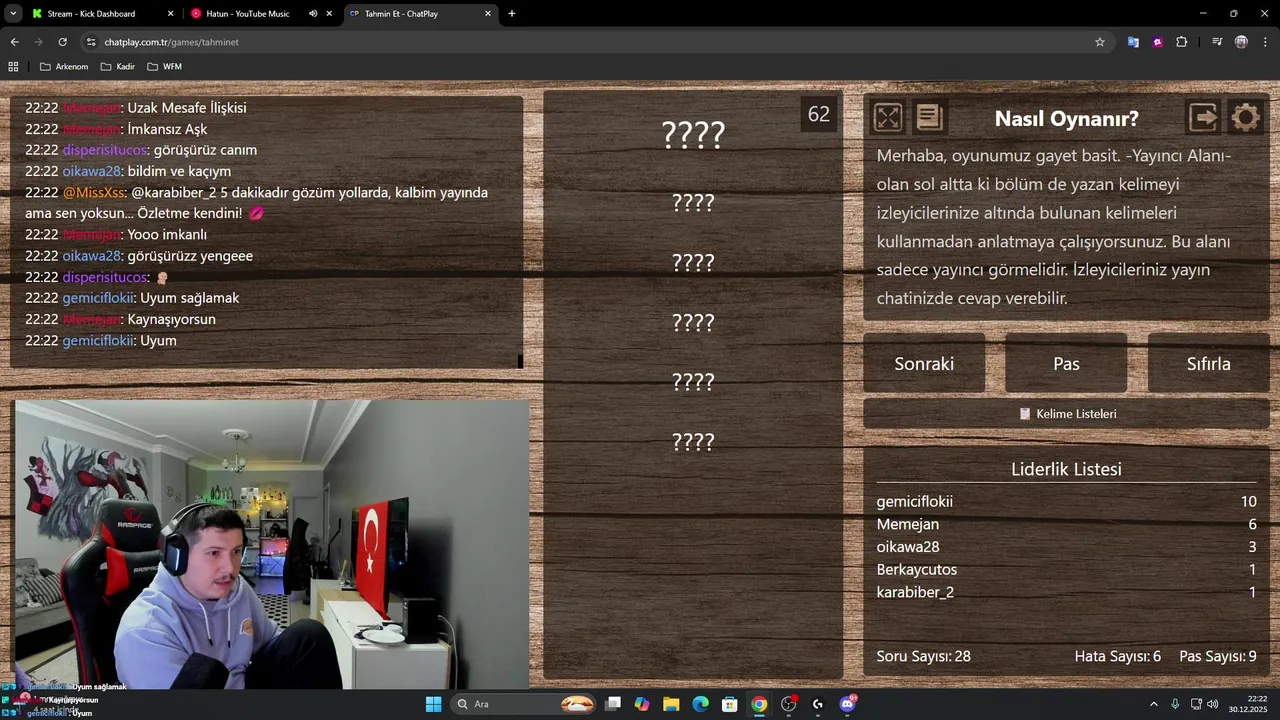Close the Stream - Kick Dashboard tab
The image size is (1280, 720).
170,14
